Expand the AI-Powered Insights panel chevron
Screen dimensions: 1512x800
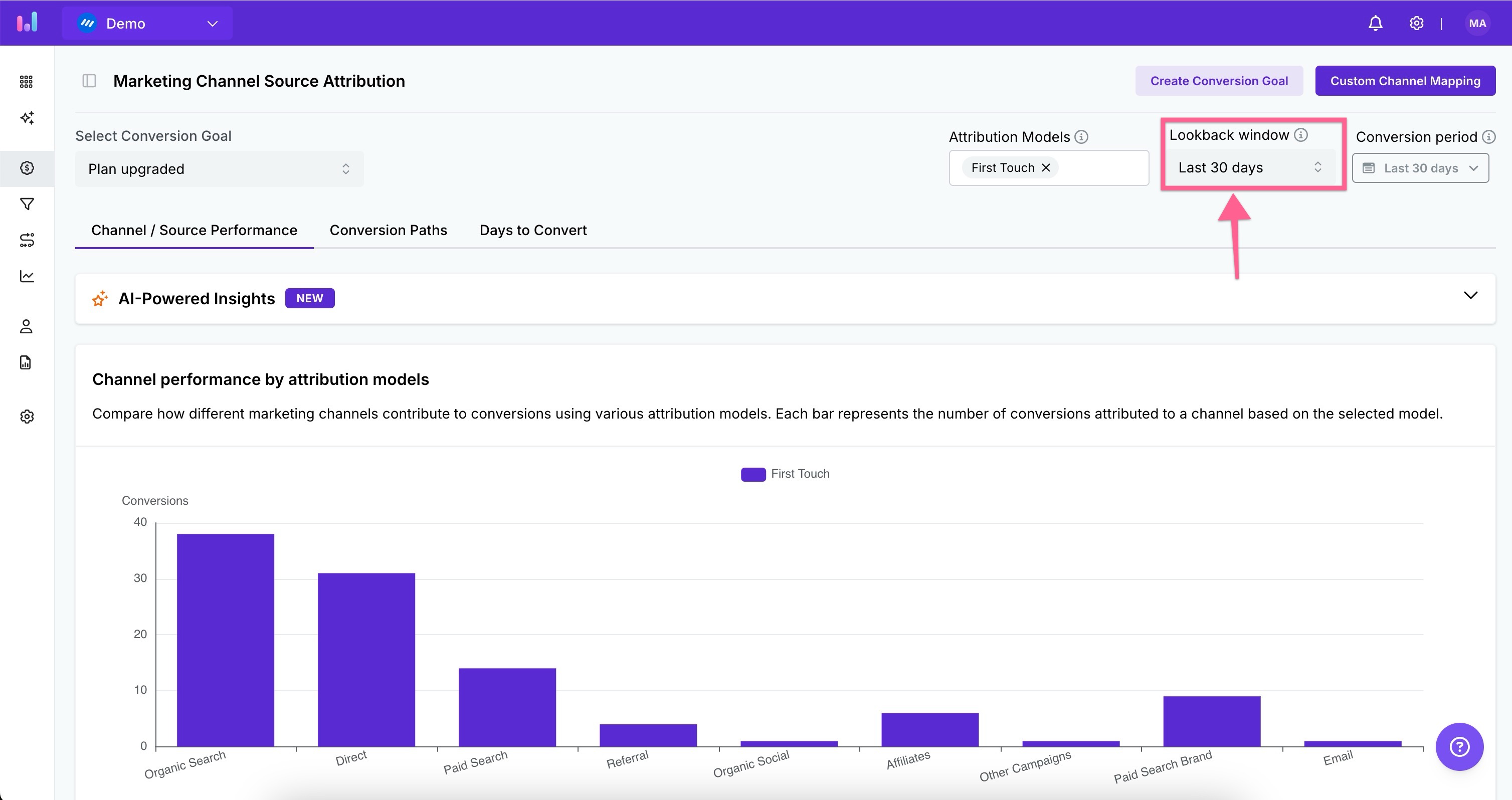point(1470,295)
